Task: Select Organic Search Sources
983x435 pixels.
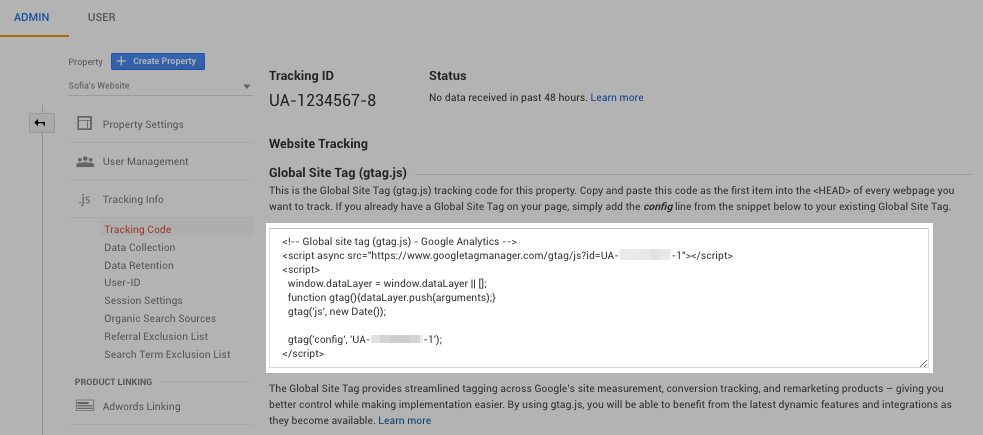Action: [x=160, y=318]
